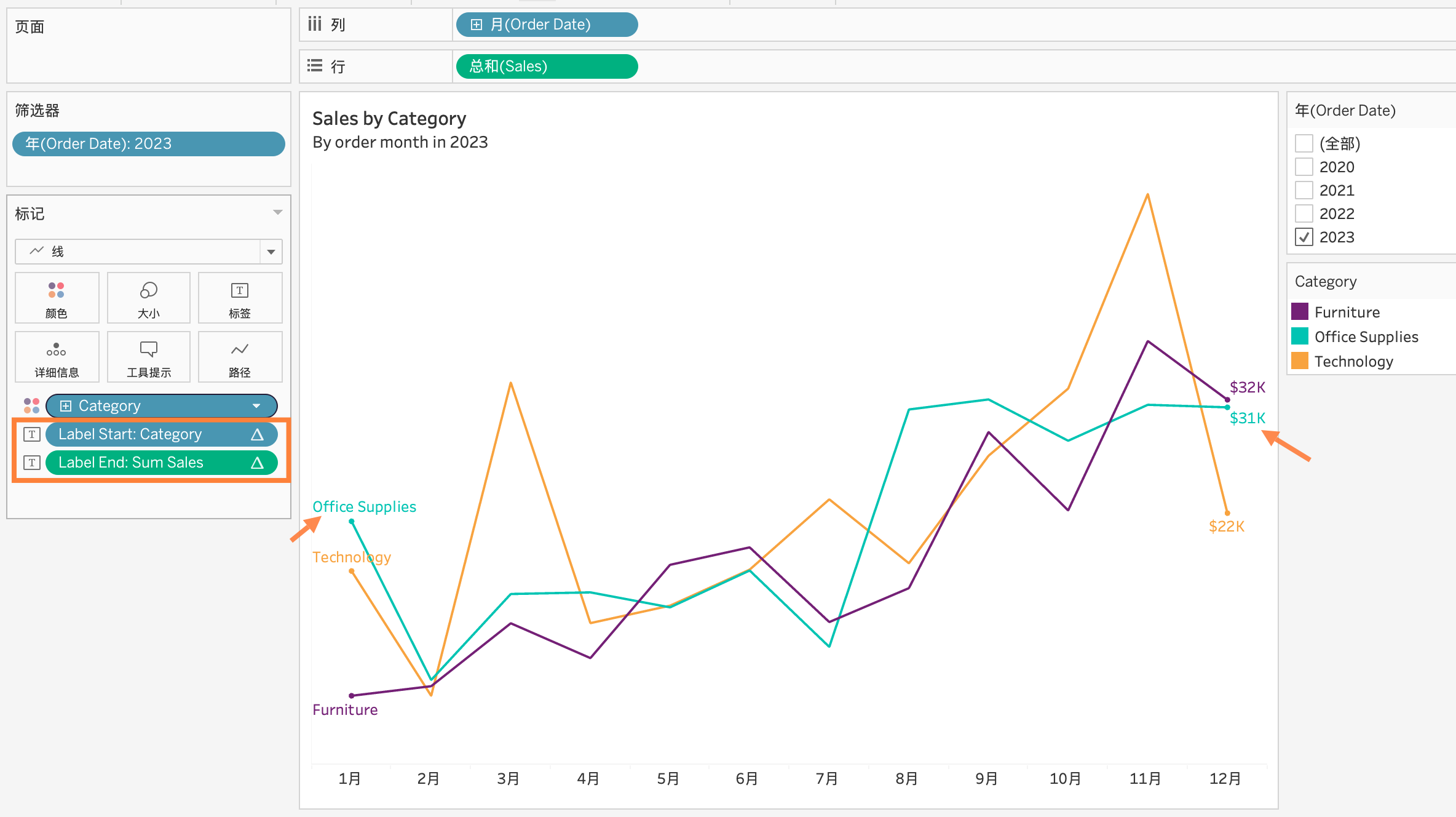
Task: Open the 详细信息 (Detail) marks card
Action: click(57, 357)
